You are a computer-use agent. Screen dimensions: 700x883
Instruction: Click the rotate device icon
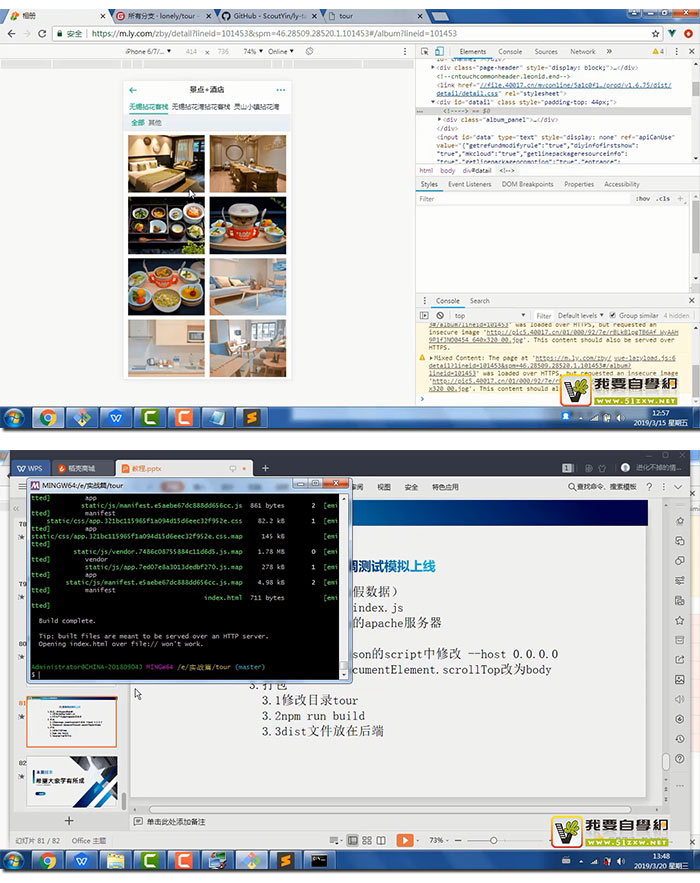coord(309,51)
